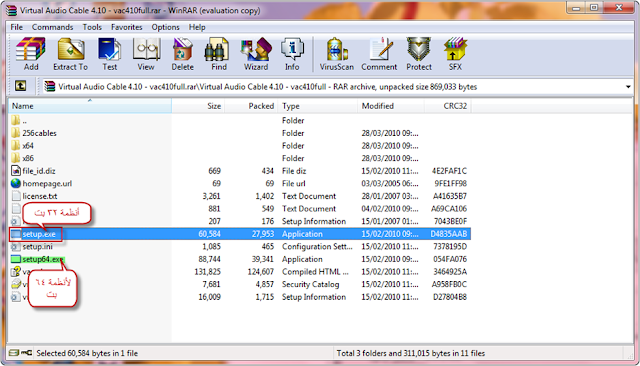Select the file_id.diz file name
Image resolution: width=640 pixels, height=366 pixels.
click(39, 171)
